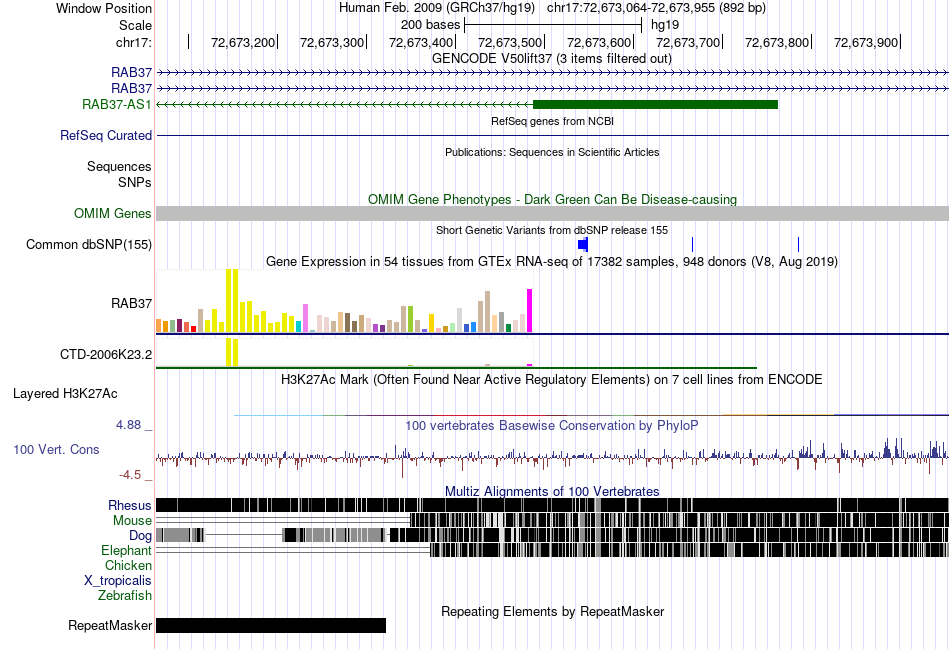Open the Layered H3K27Ac track label
950x649 pixels.
click(65, 393)
